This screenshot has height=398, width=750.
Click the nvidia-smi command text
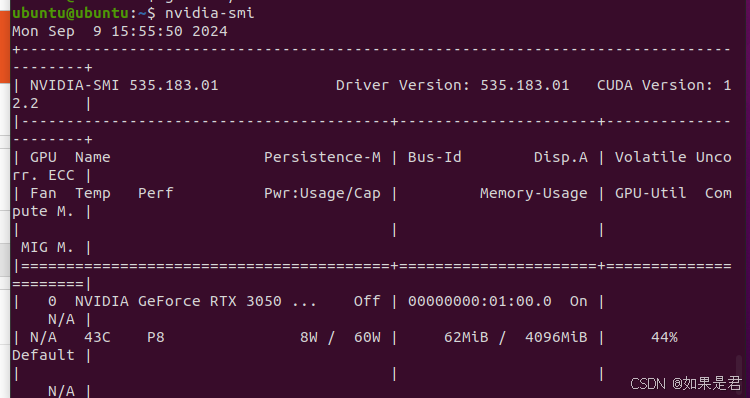coord(210,13)
